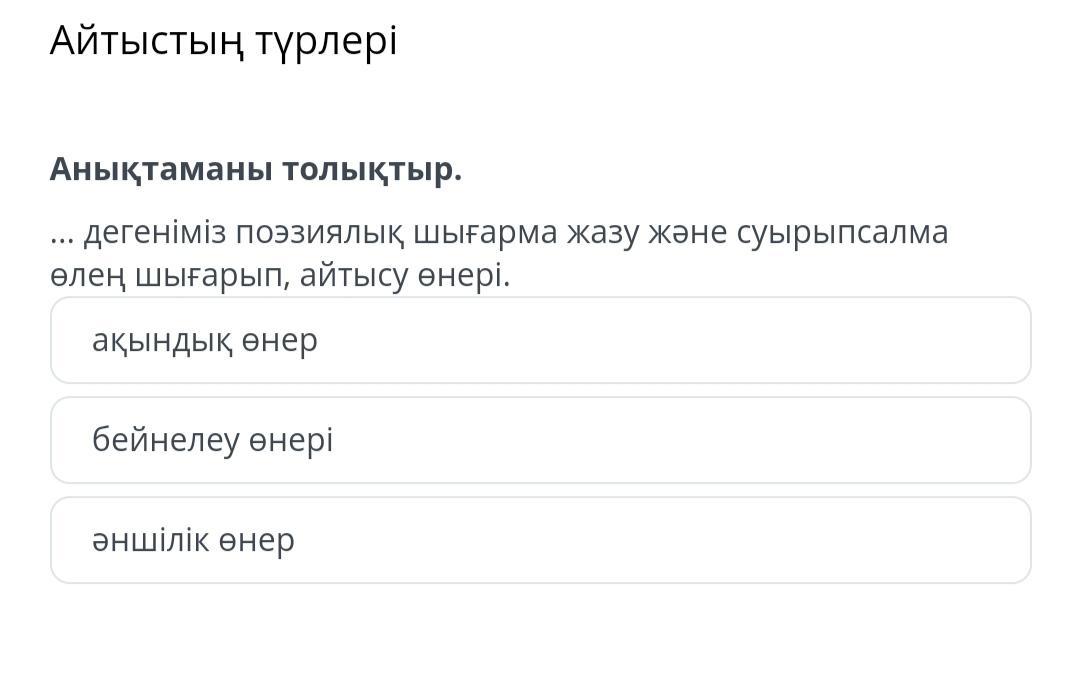Select the answer "ақындық өнер"
Image resolution: width=1080 pixels, height=673 pixels.
[540, 340]
